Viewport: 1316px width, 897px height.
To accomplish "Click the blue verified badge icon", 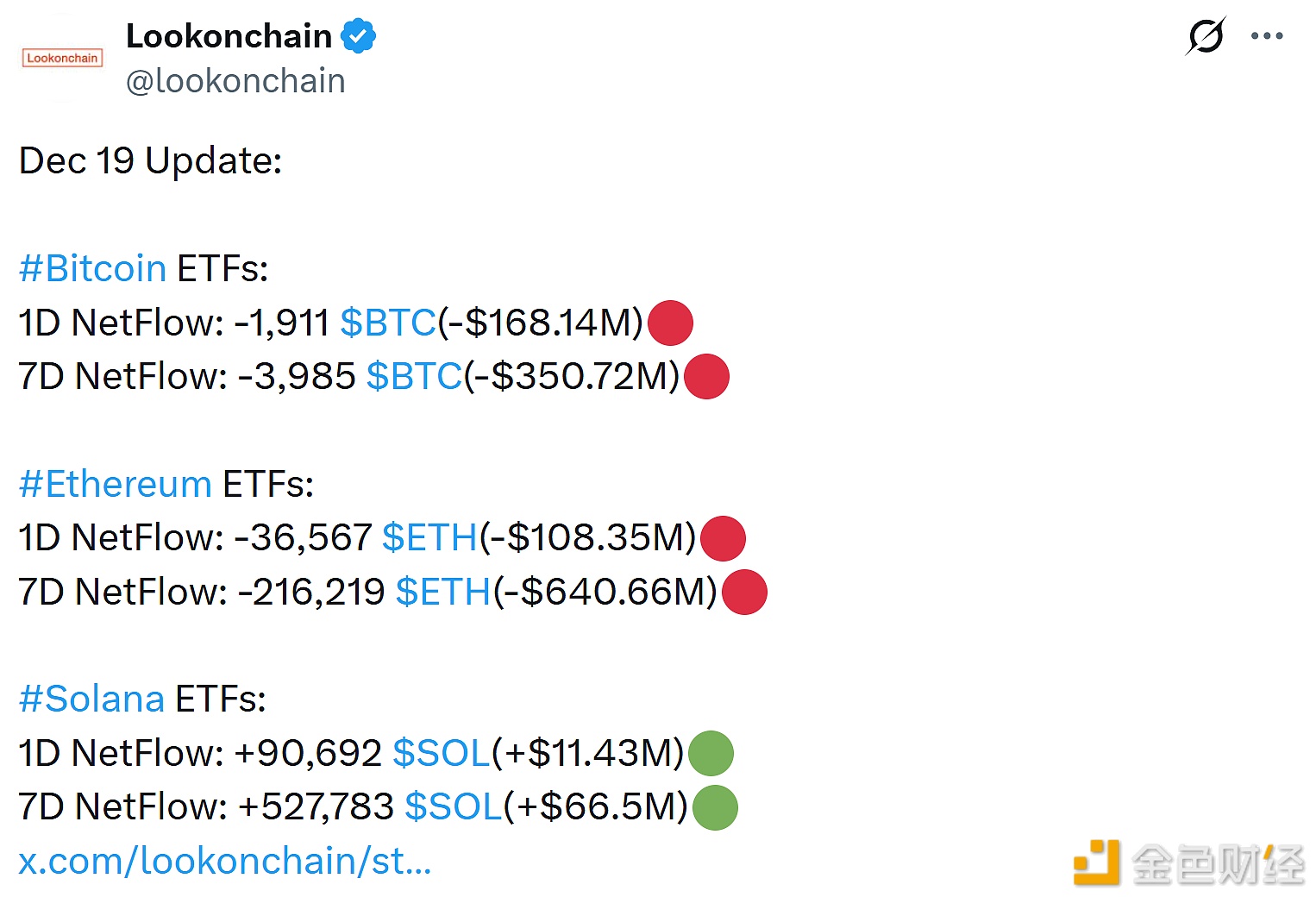I will (x=358, y=36).
